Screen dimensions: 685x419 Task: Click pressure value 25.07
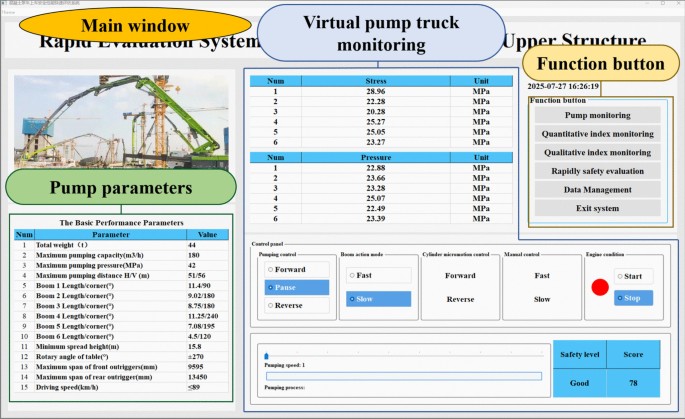point(376,198)
